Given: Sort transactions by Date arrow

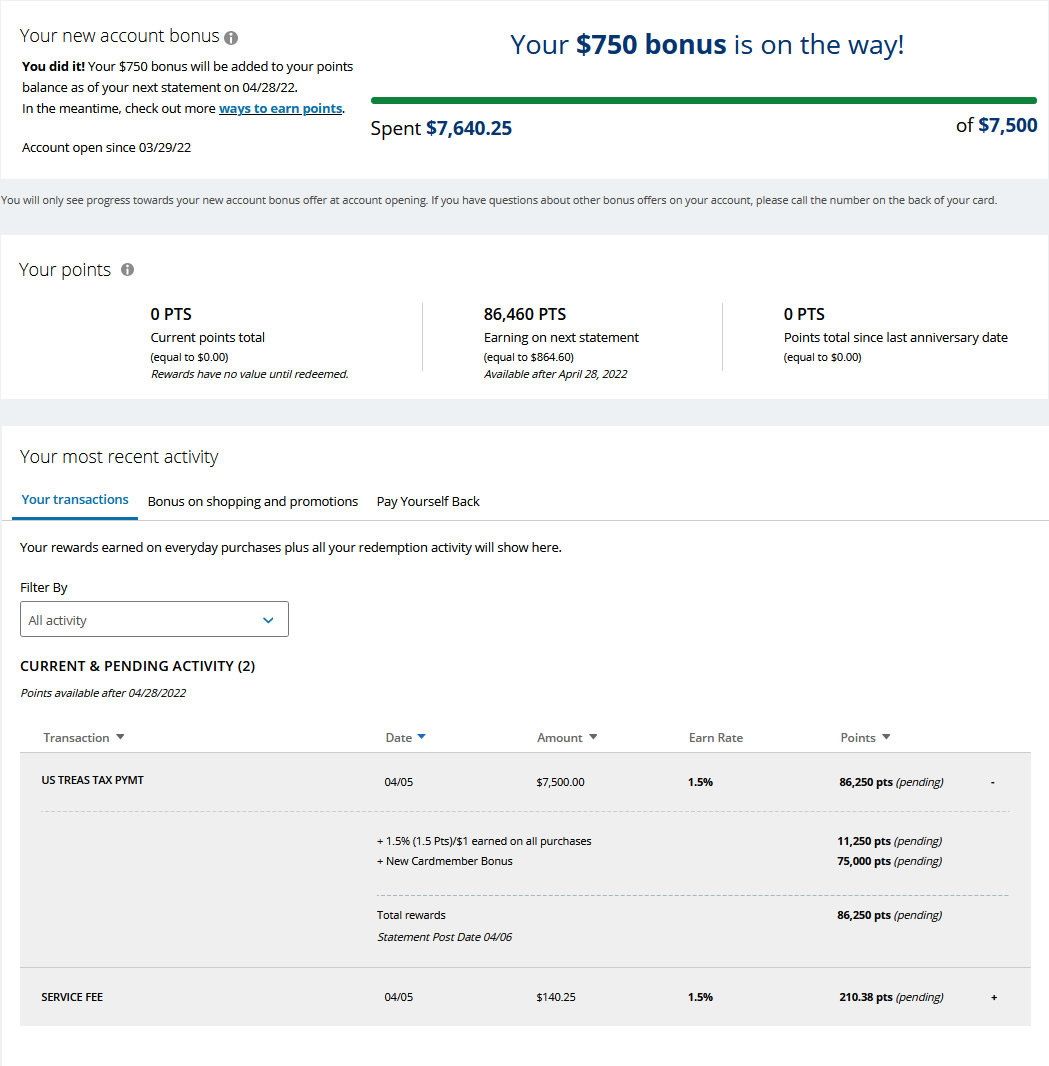Looking at the screenshot, I should click(x=422, y=737).
